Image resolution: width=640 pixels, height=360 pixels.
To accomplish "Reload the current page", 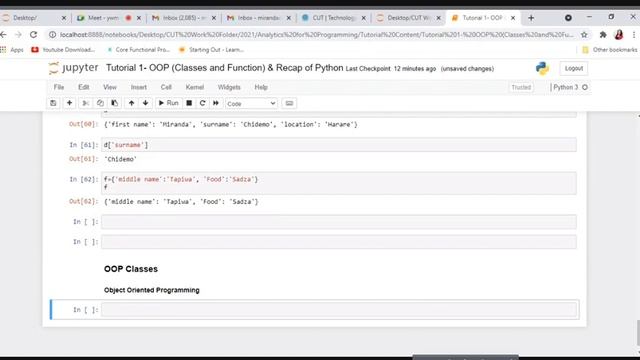I will coord(33,35).
